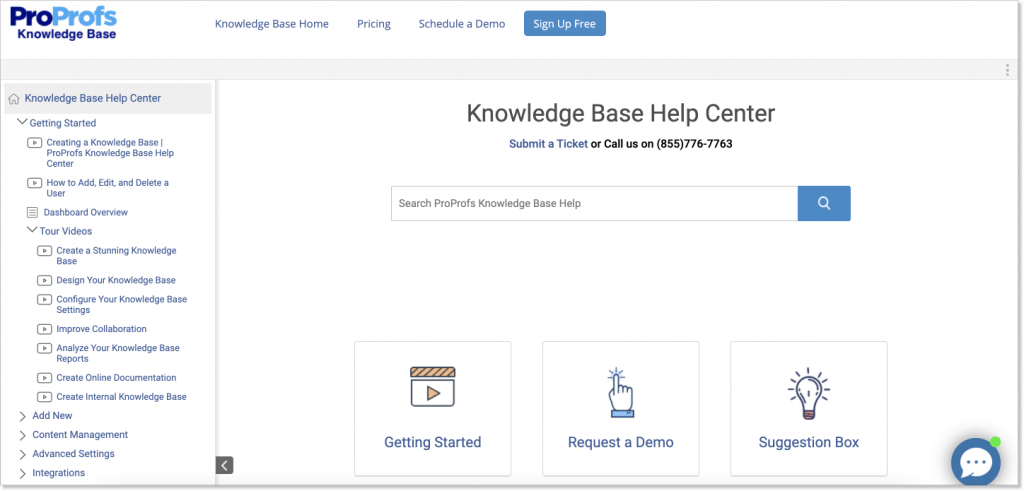This screenshot has width=1024, height=491.
Task: Click video icon beside Create Online Documentation
Action: (x=44, y=378)
